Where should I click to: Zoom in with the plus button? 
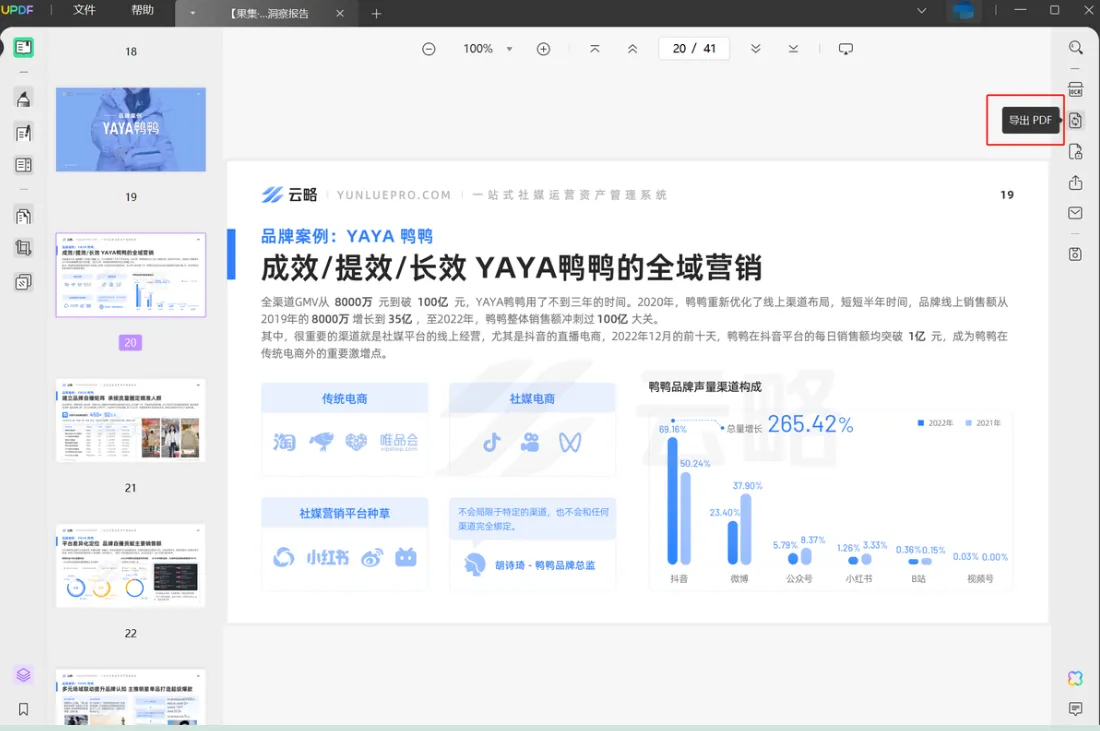point(544,49)
